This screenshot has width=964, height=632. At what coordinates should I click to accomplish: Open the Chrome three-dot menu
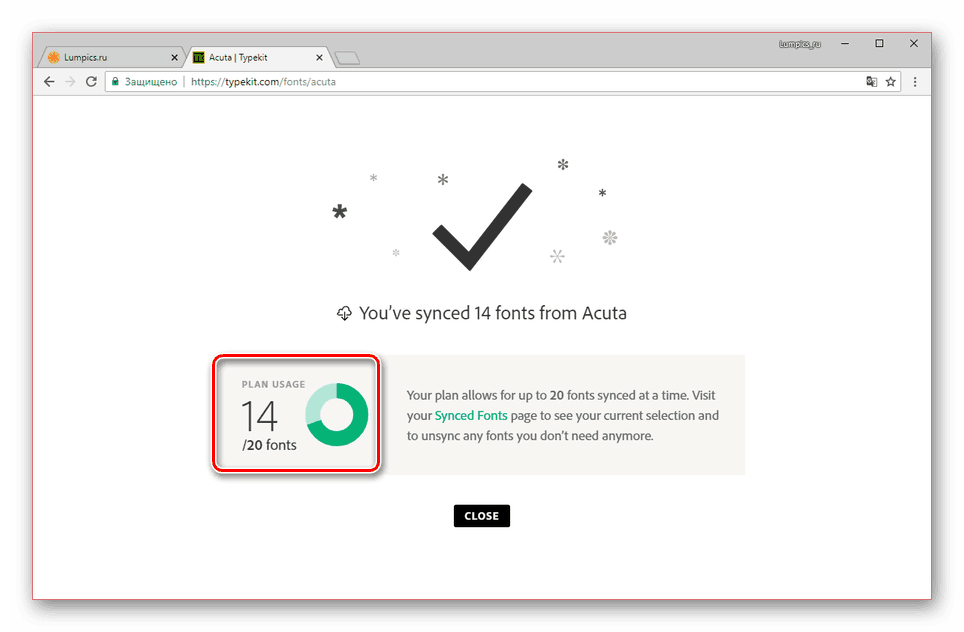tap(915, 82)
